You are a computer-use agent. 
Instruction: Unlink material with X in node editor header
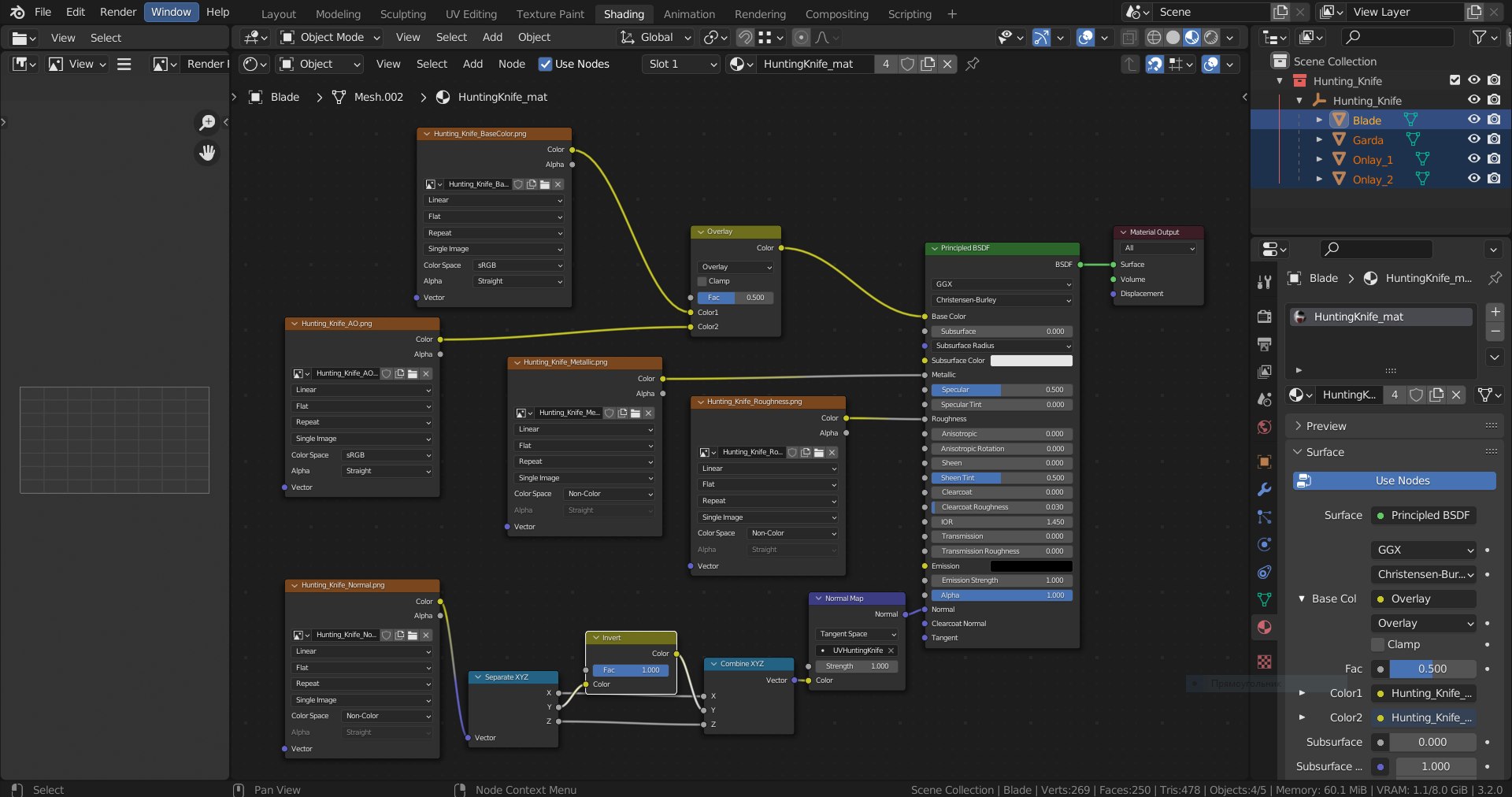coord(947,64)
